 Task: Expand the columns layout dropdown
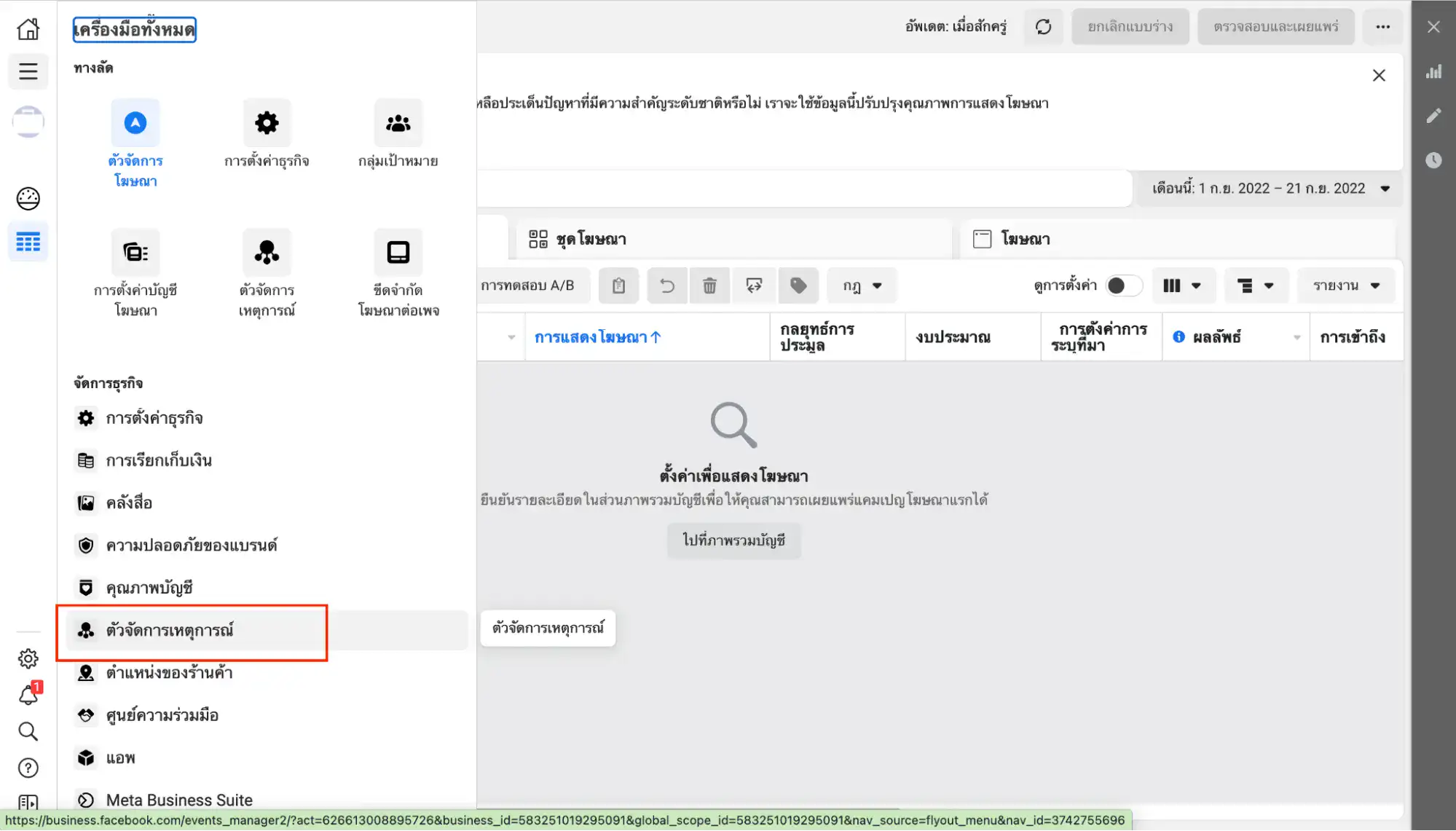pyautogui.click(x=1181, y=285)
